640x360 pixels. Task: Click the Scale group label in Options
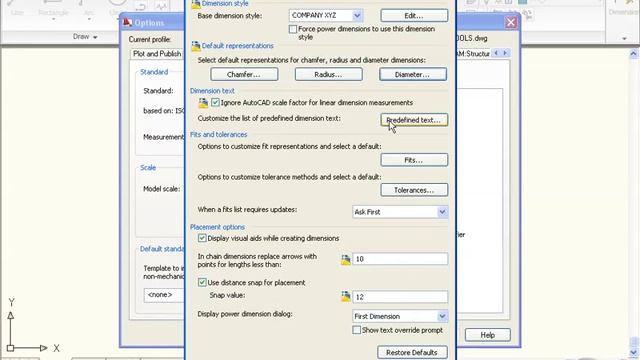[x=148, y=167]
